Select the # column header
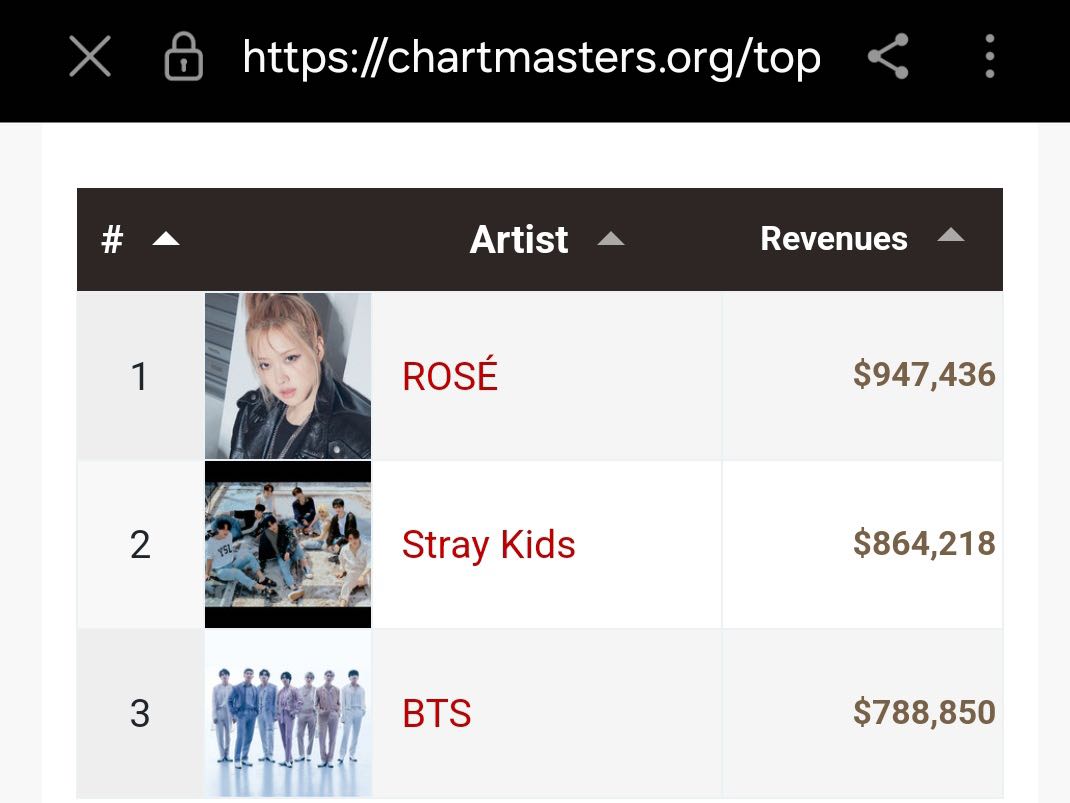1070x803 pixels. point(112,239)
